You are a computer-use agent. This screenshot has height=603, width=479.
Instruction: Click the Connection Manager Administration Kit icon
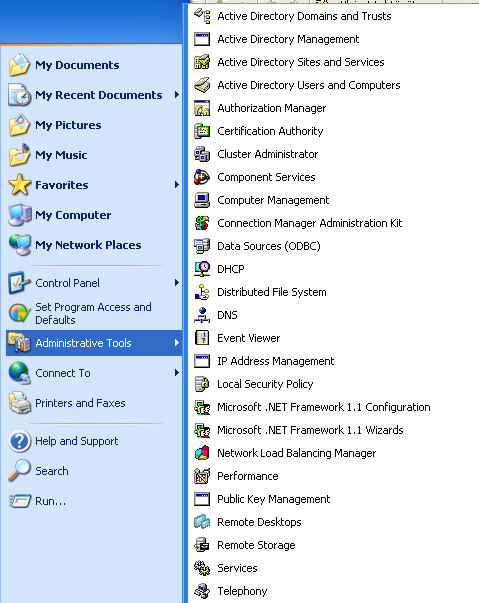tap(202, 223)
